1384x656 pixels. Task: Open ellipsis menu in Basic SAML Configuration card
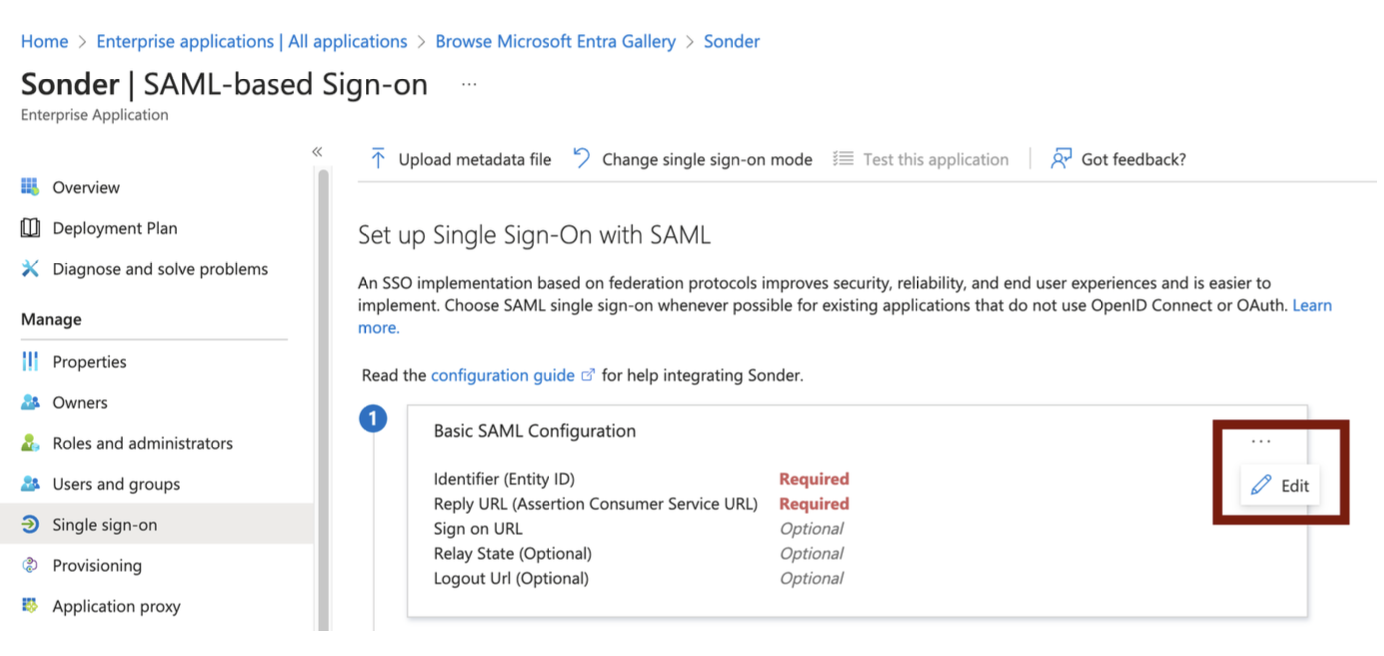(1260, 441)
